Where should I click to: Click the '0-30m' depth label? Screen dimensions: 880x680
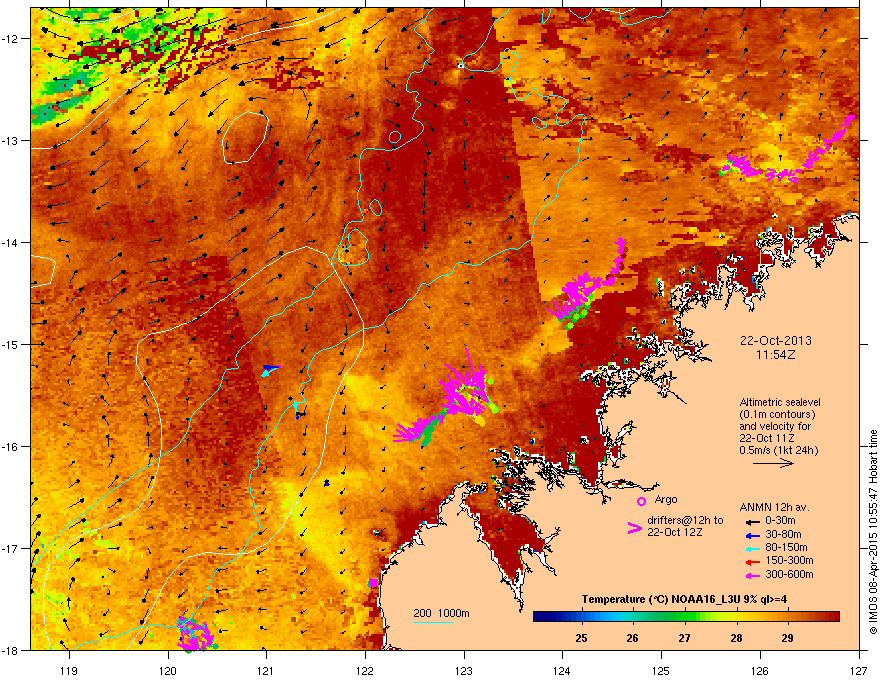tap(780, 521)
